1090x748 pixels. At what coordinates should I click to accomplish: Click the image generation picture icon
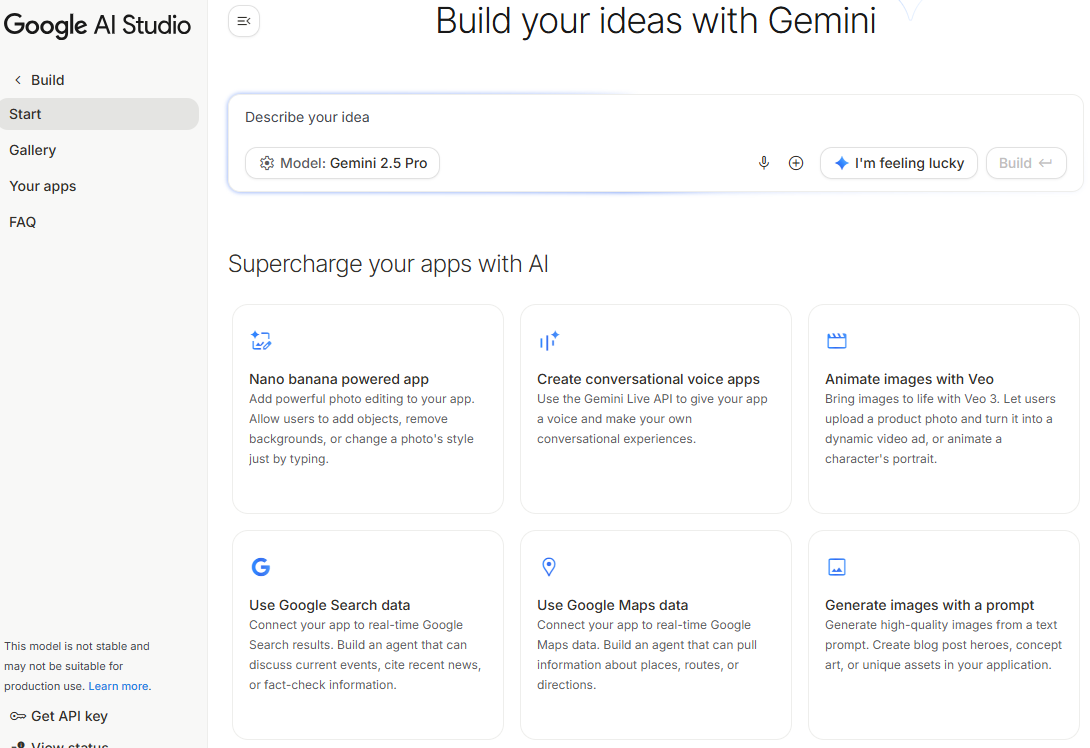[836, 567]
